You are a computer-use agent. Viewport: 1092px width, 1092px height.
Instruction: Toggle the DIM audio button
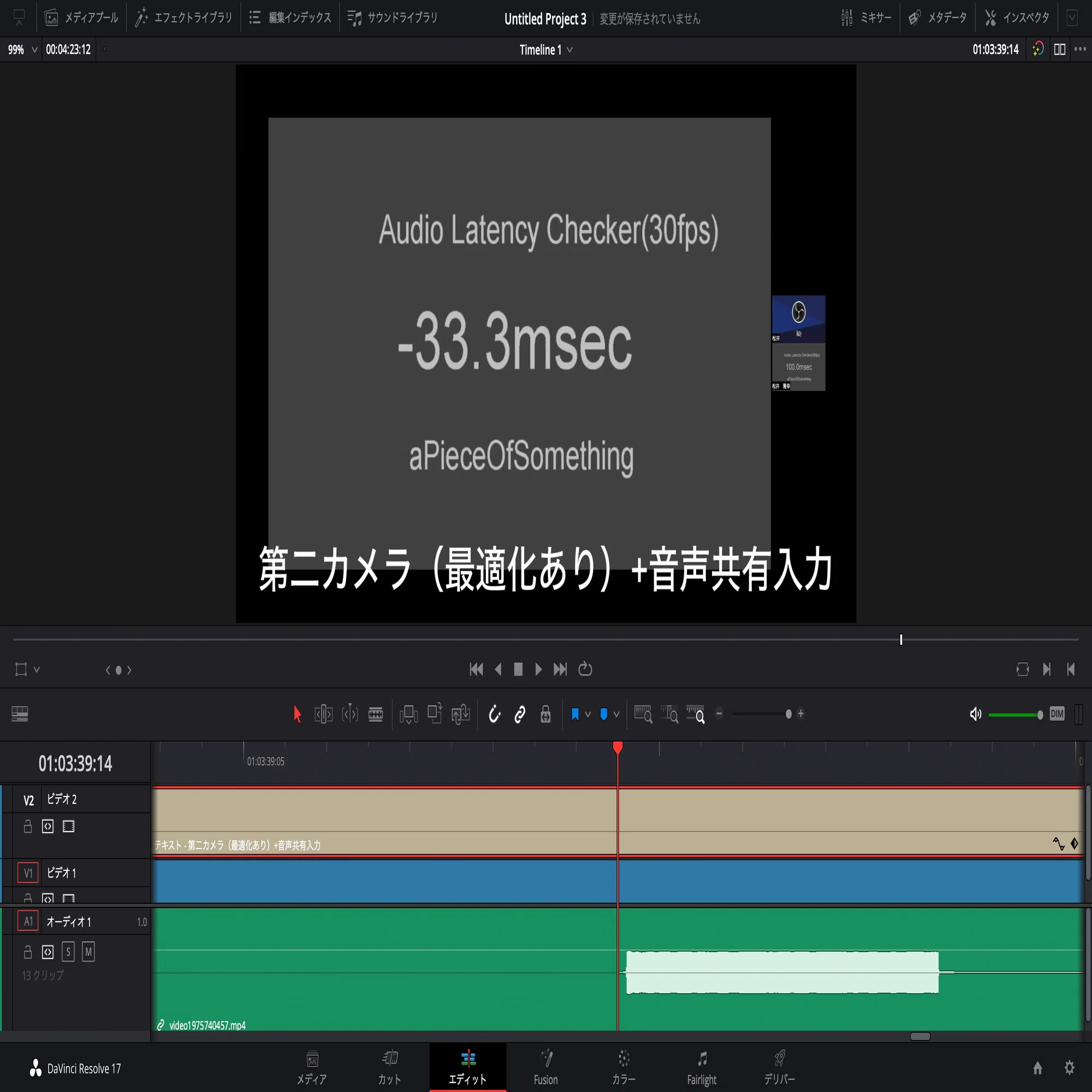point(1057,714)
